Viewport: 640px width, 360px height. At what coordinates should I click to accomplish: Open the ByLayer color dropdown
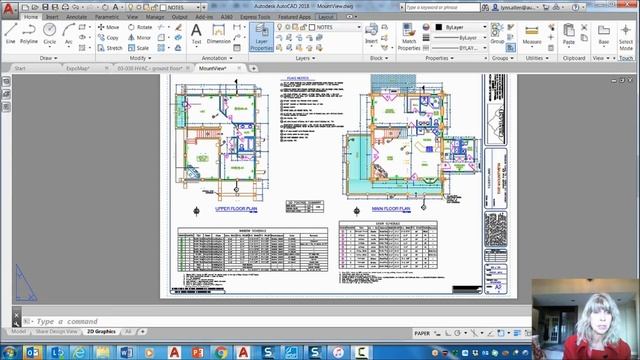pyautogui.click(x=461, y=27)
